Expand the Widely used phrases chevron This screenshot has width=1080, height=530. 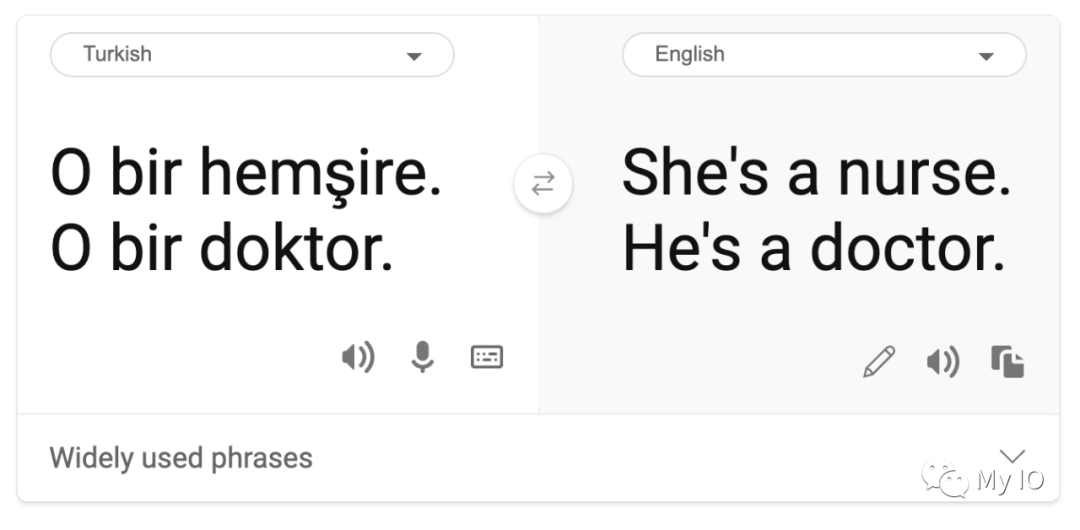click(1012, 455)
